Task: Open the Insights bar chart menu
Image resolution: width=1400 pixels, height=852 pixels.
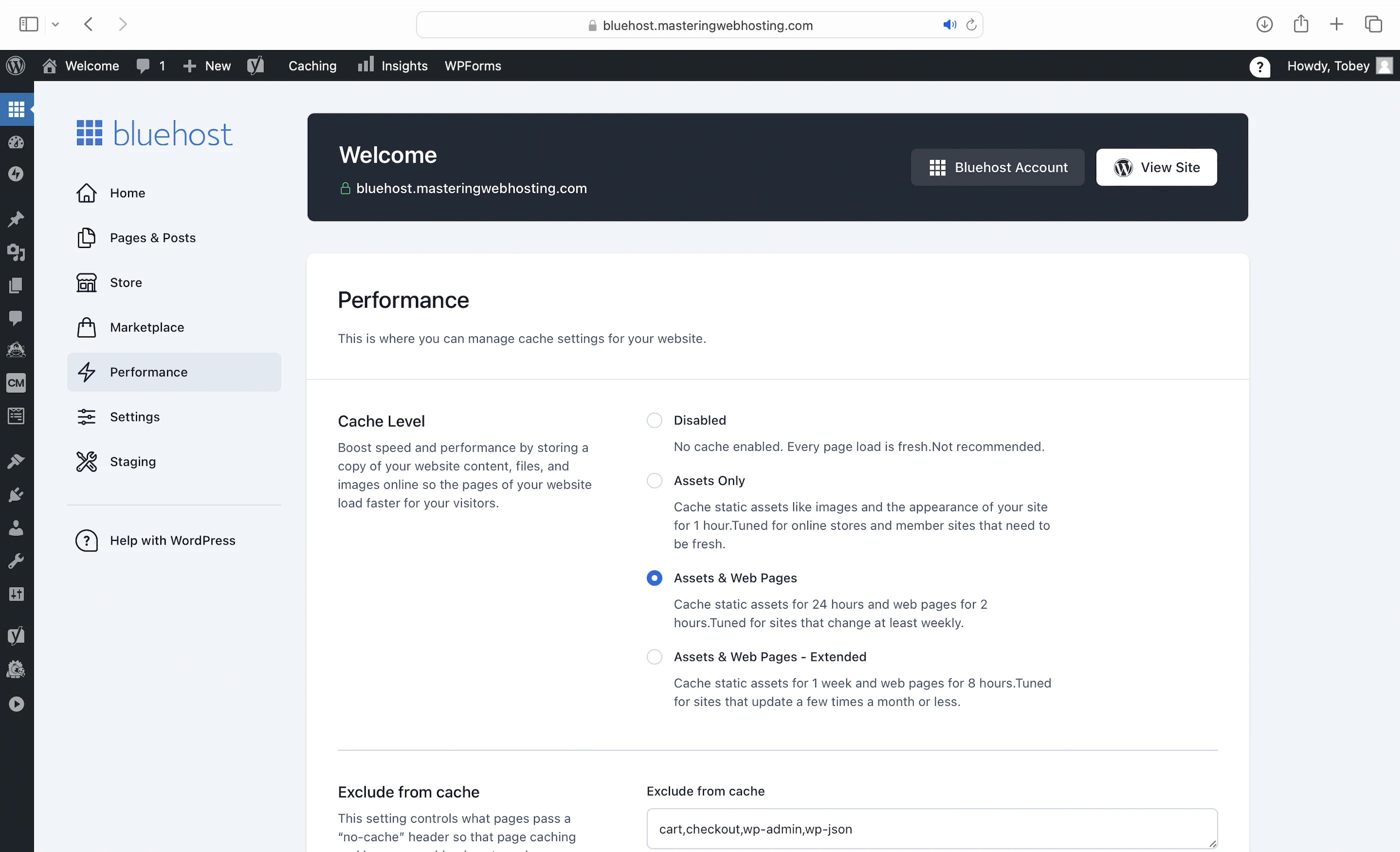Action: [392, 66]
